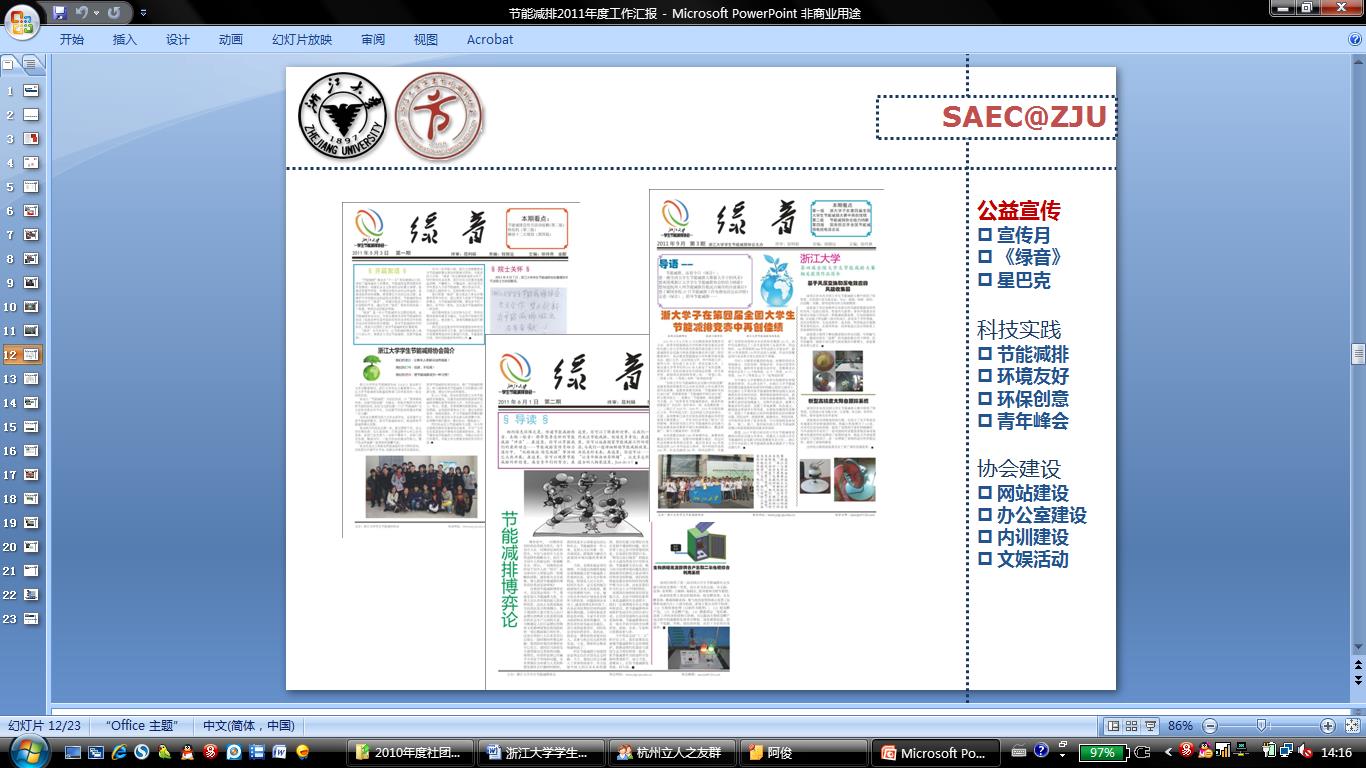This screenshot has height=768, width=1366.
Task: Open the 杭州立人之友群 taskbar chat
Action: tap(670, 753)
